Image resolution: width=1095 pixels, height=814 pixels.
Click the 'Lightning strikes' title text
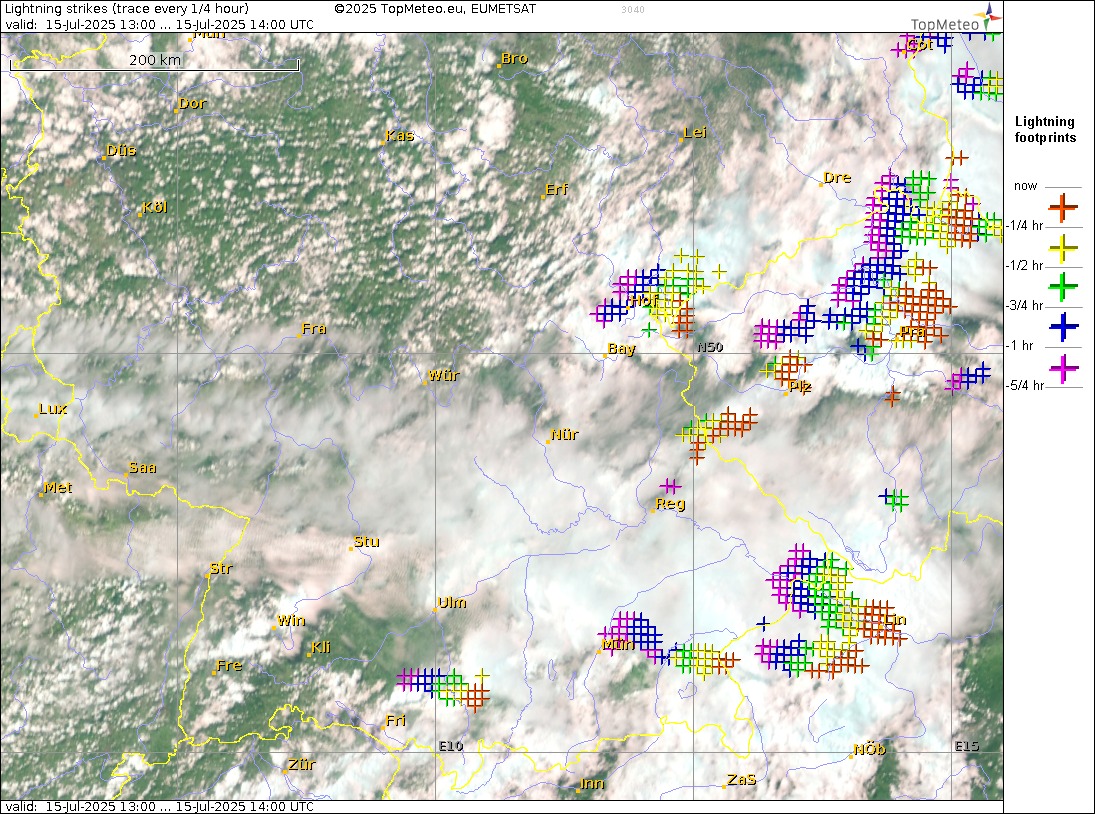[126, 9]
